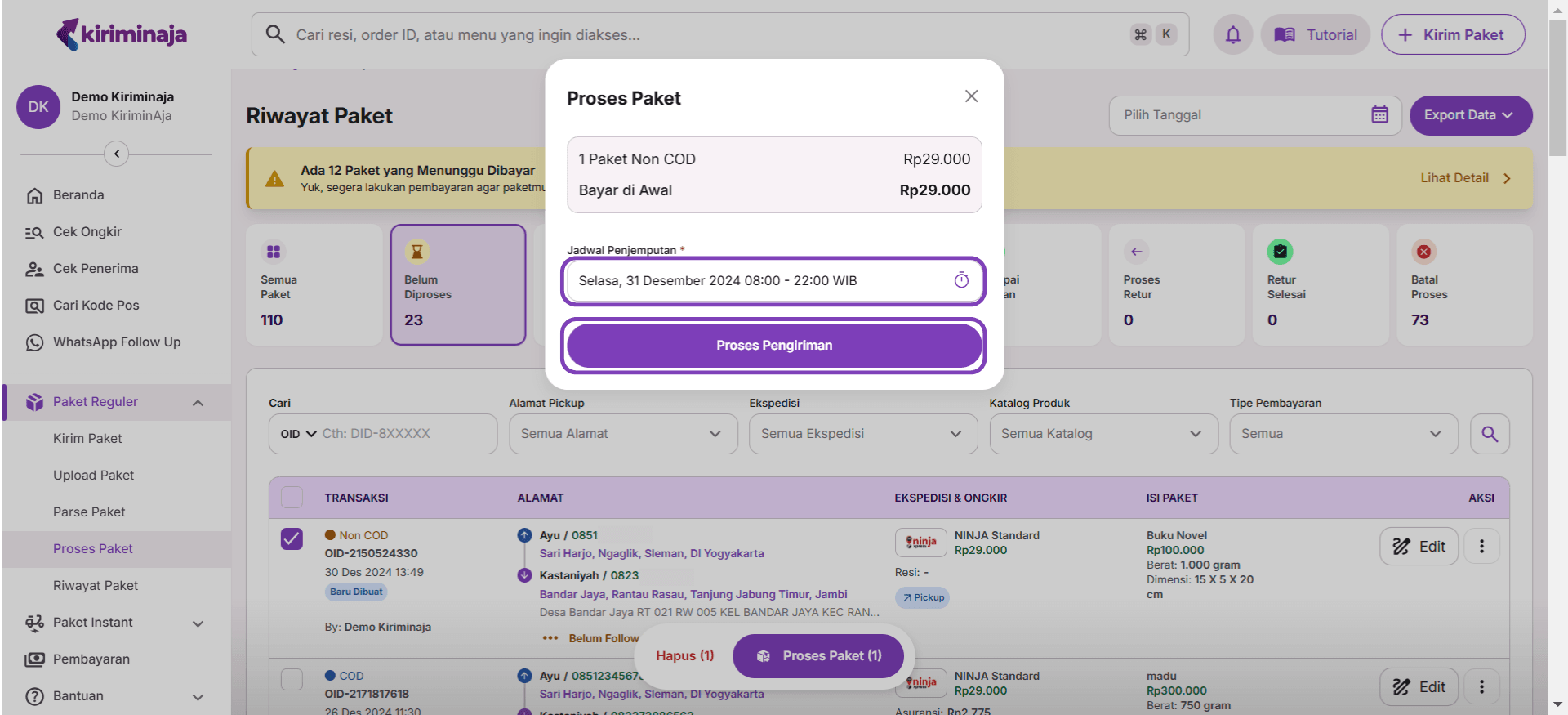Click the calendar icon in Pilih Tanggal

1379,115
